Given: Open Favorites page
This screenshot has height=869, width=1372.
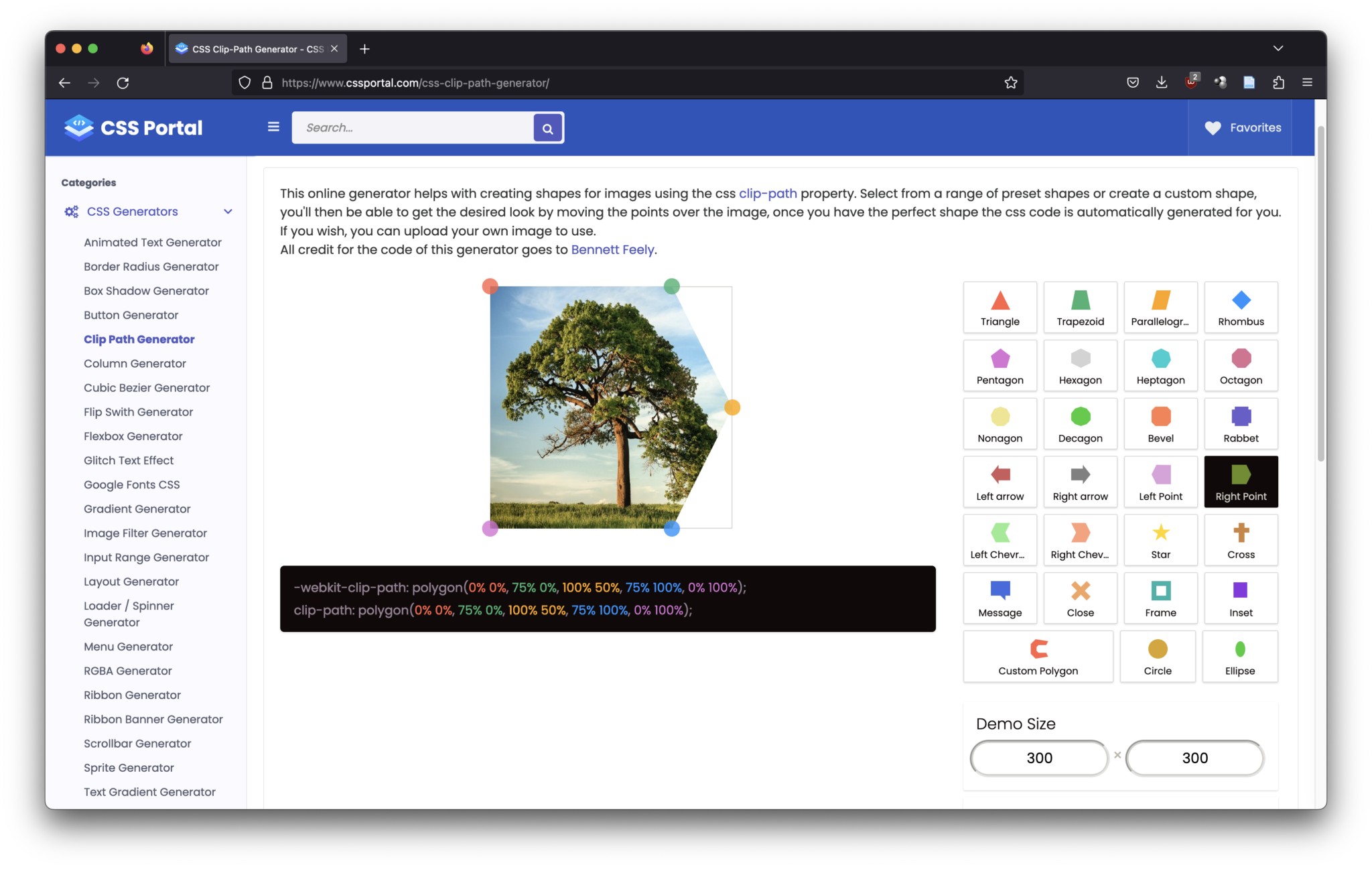Looking at the screenshot, I should [1243, 128].
